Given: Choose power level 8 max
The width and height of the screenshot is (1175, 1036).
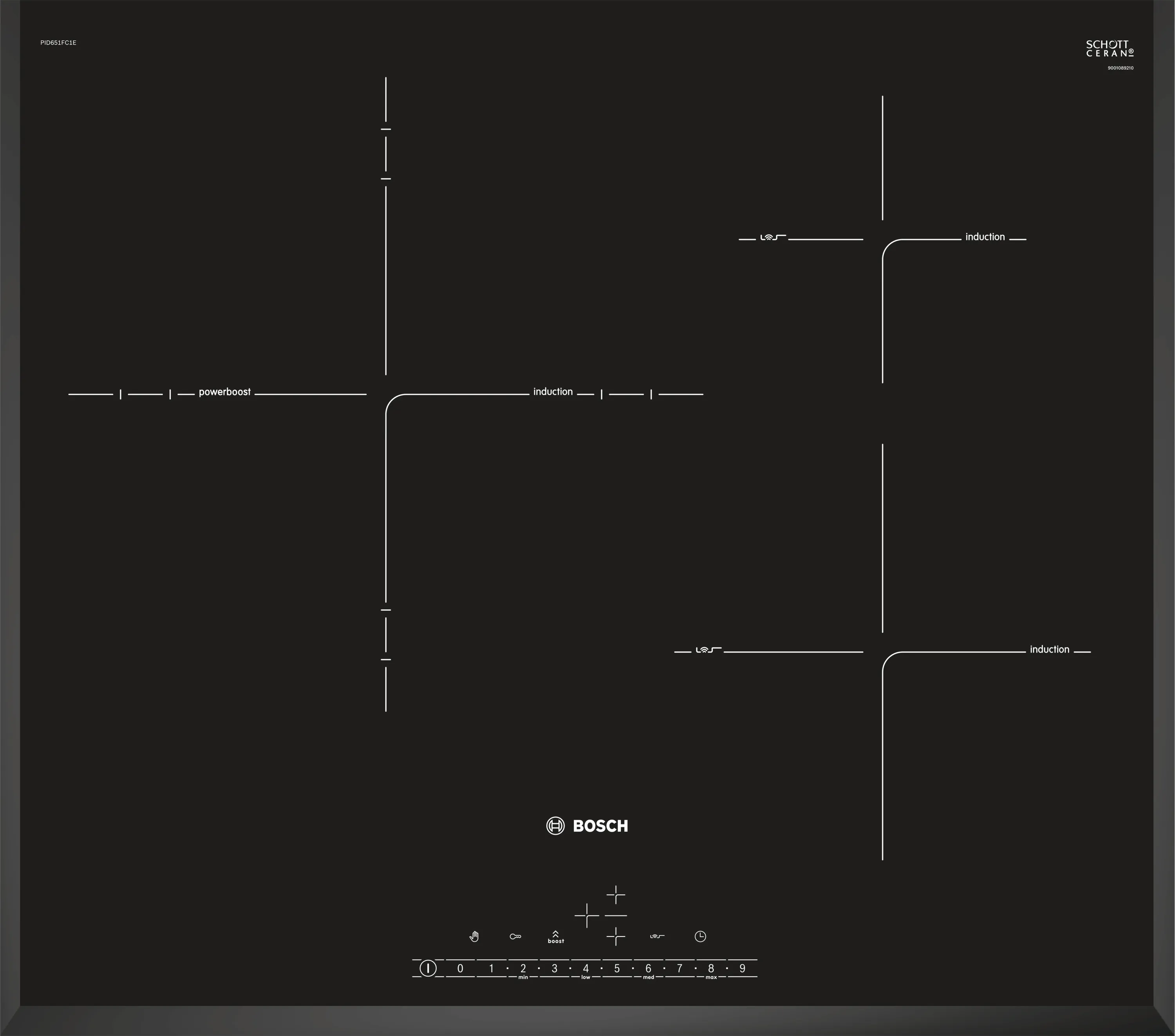Looking at the screenshot, I should 711,969.
